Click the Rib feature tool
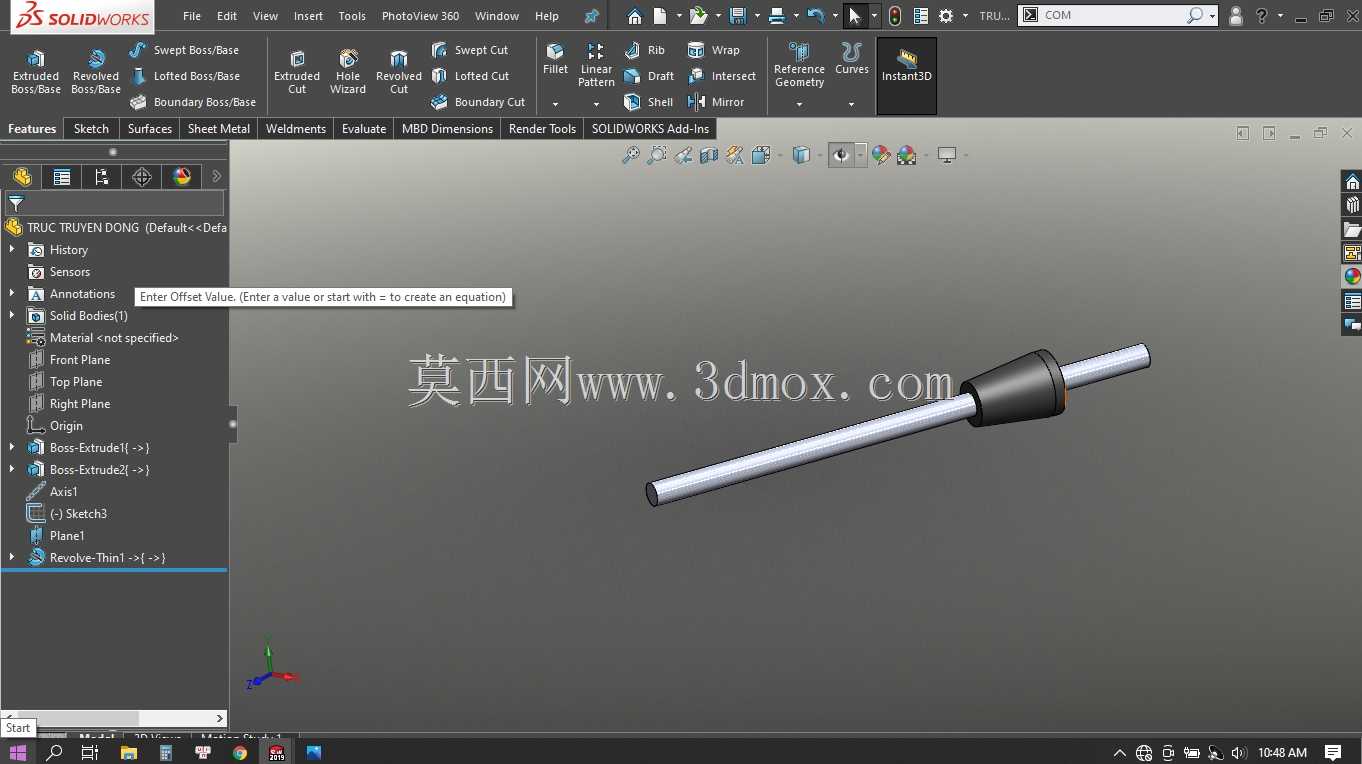 coord(645,50)
